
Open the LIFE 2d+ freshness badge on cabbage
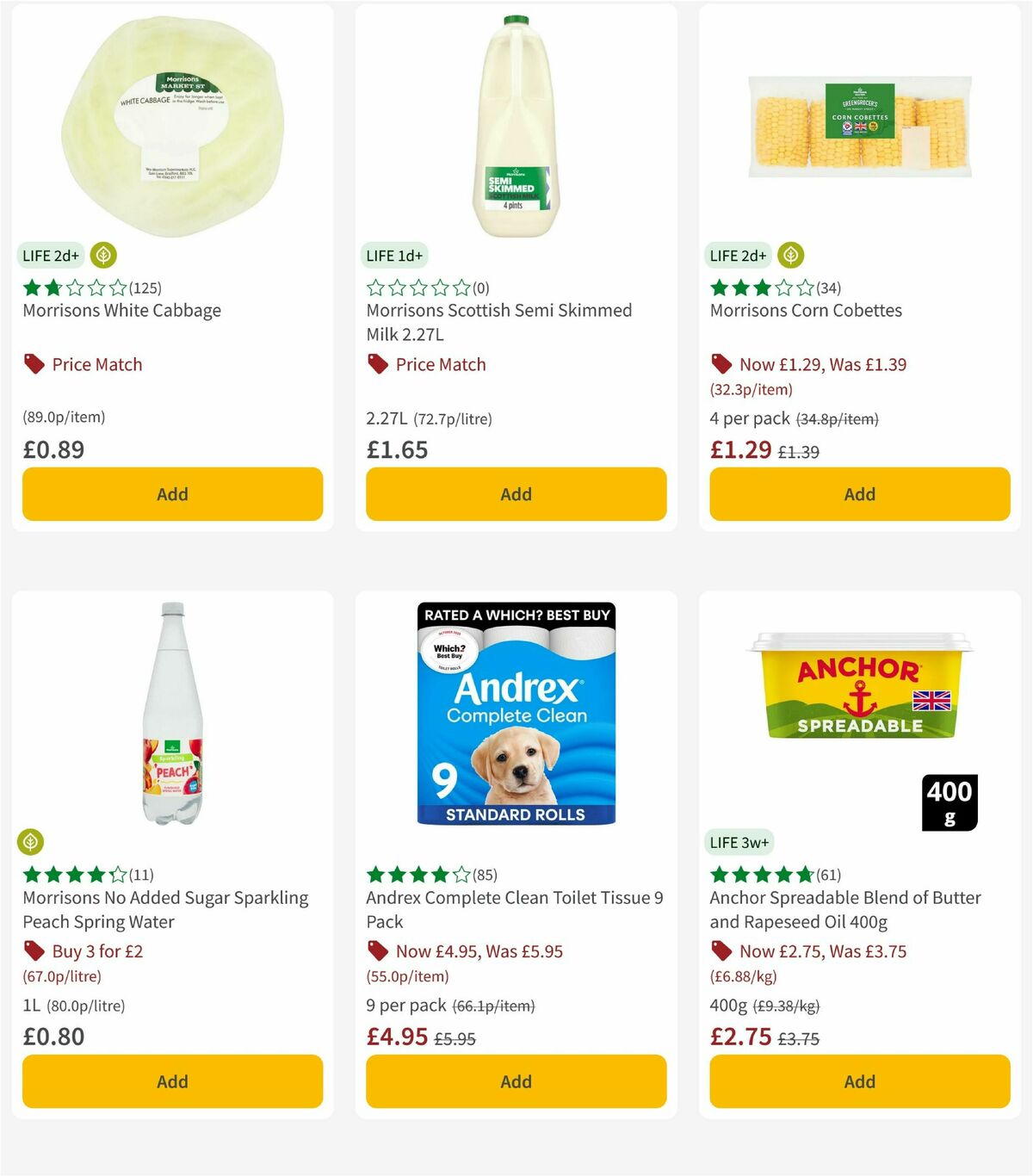(51, 256)
